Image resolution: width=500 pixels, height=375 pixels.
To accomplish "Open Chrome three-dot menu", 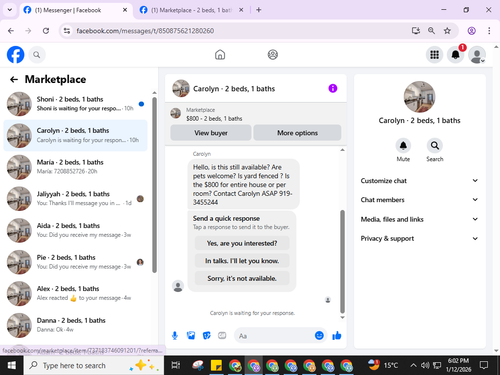I will (x=489, y=31).
